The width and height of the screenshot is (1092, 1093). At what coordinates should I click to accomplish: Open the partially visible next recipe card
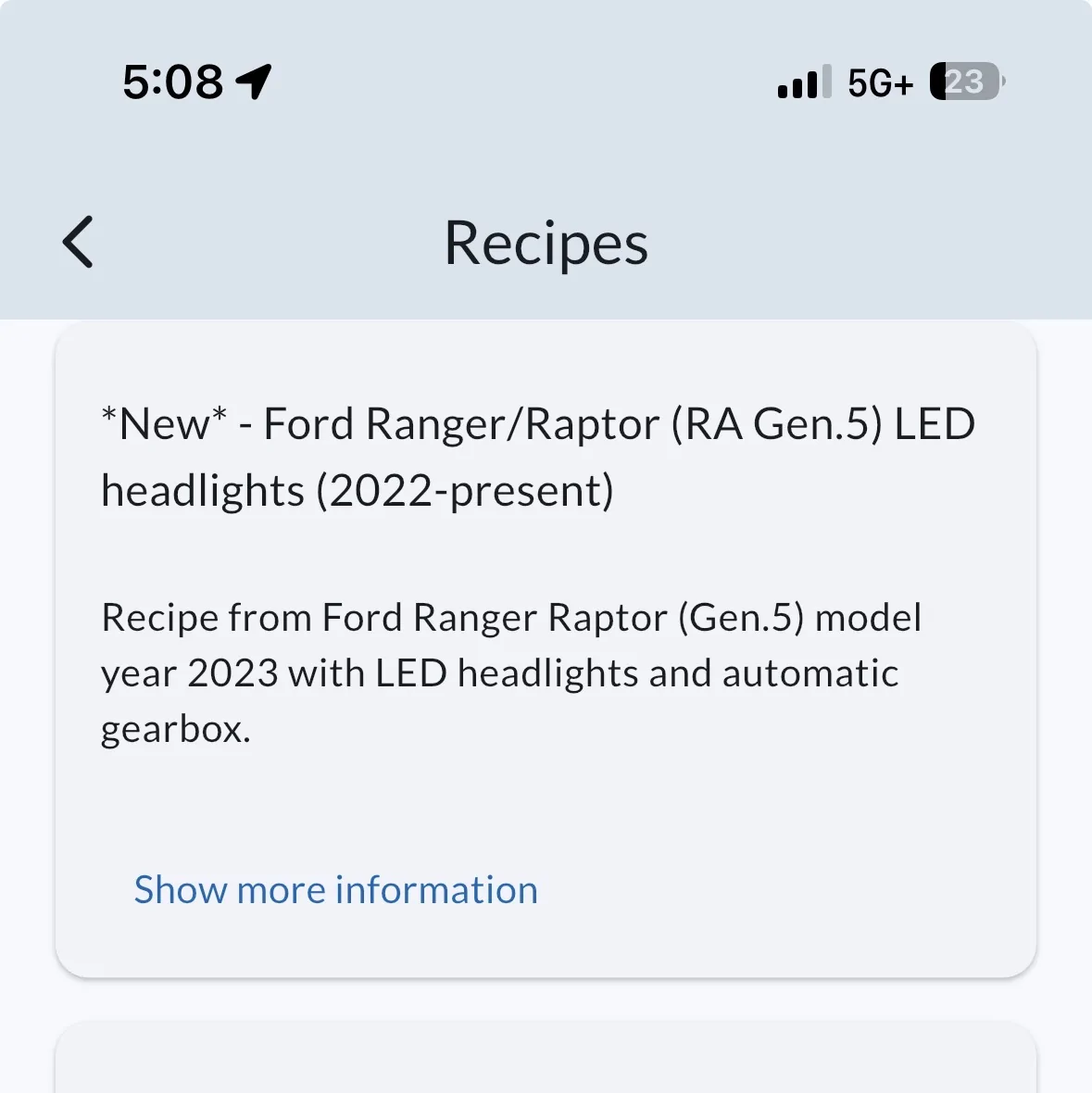546,1058
